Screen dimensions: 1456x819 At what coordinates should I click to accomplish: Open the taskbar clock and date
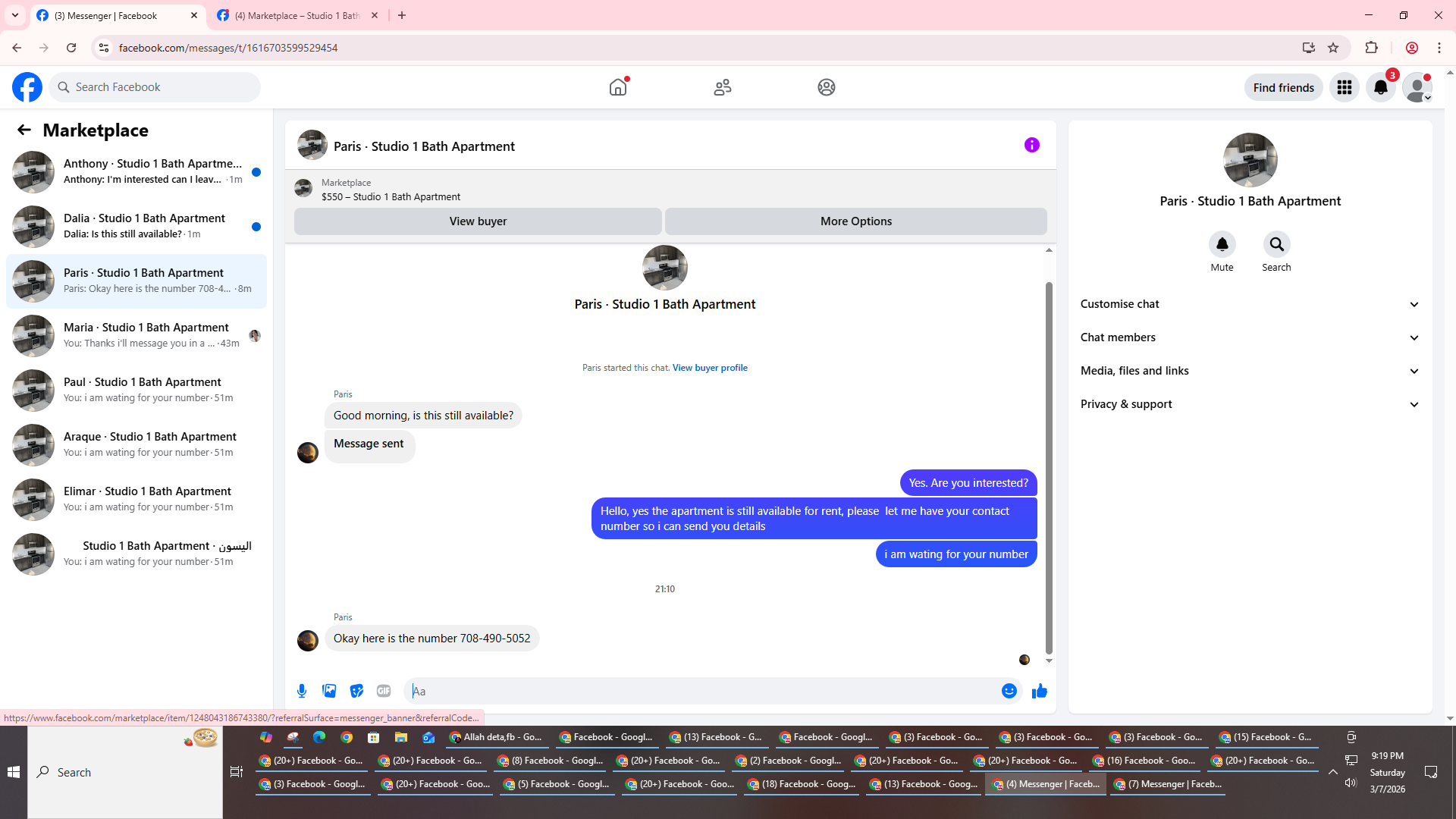click(x=1388, y=772)
